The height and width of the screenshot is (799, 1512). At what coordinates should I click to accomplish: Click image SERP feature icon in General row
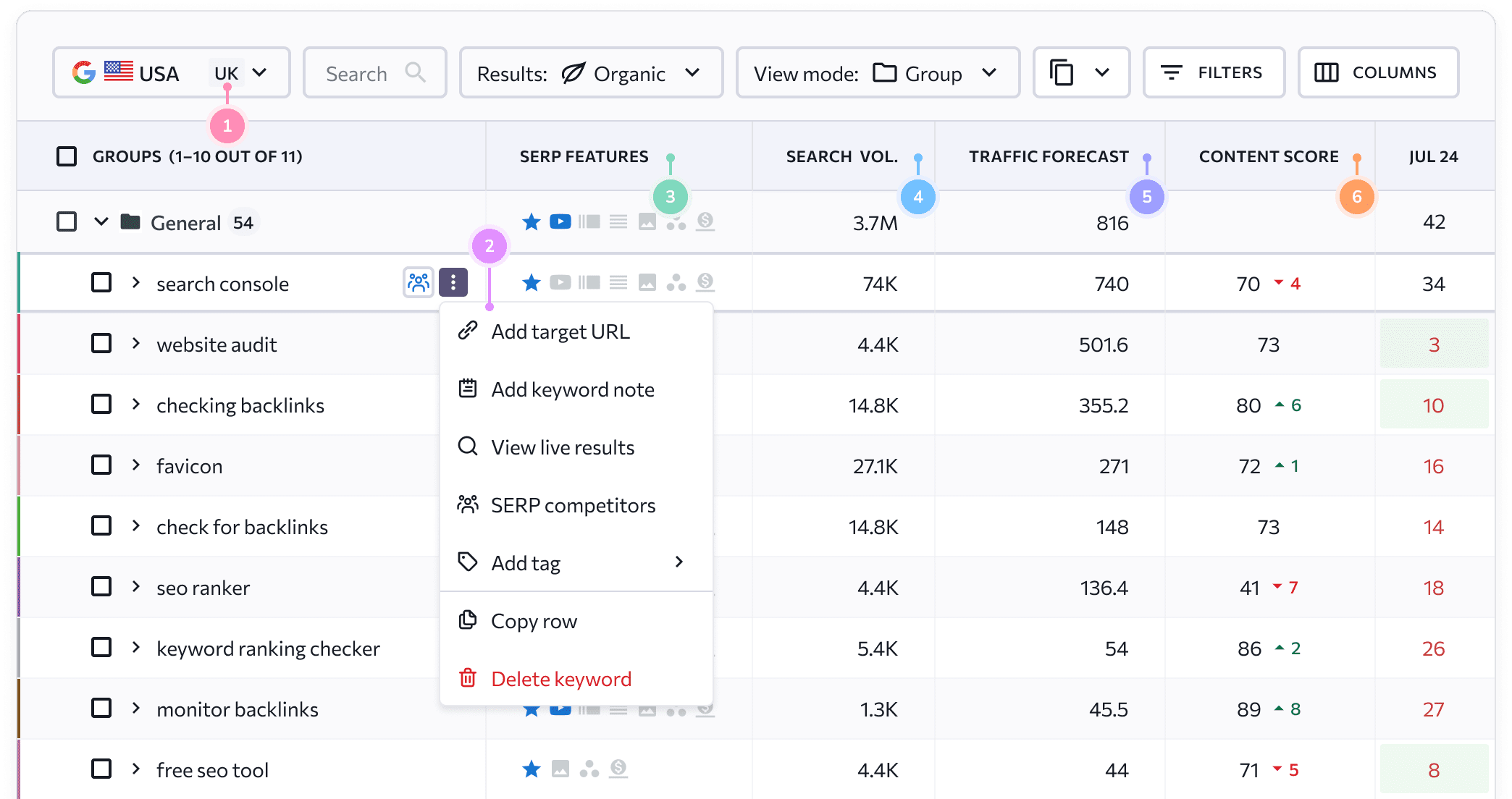coord(647,221)
